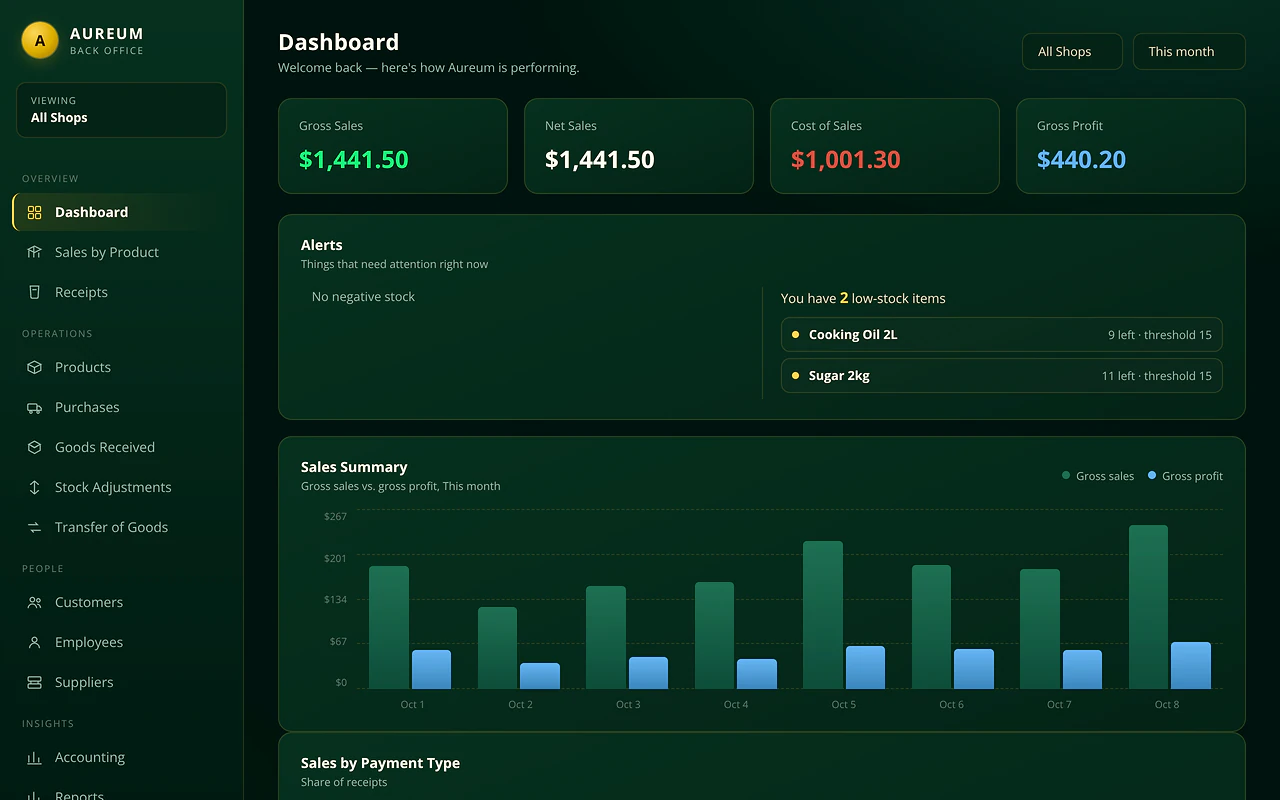Click the Oct 8 gross sales bar
The width and height of the screenshot is (1280, 800).
click(1148, 607)
